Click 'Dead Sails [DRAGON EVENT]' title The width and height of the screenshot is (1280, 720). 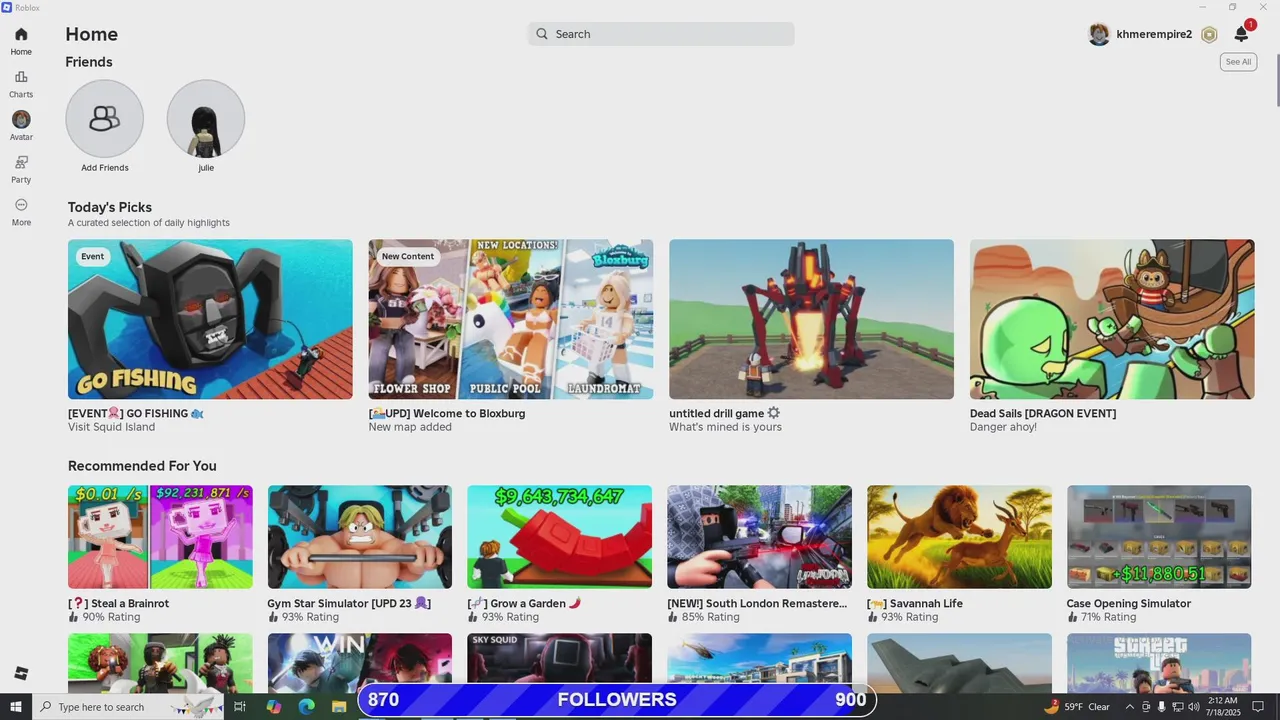(x=1043, y=413)
